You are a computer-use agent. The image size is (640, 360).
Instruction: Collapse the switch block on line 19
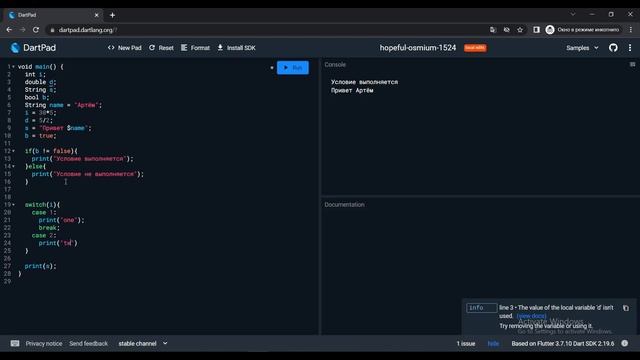[13, 204]
